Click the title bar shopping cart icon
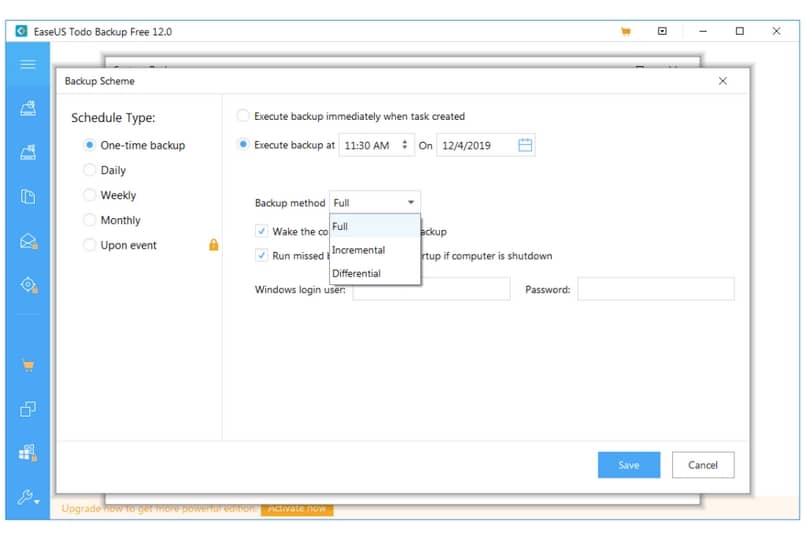Screen dimensions: 806x537 626,31
